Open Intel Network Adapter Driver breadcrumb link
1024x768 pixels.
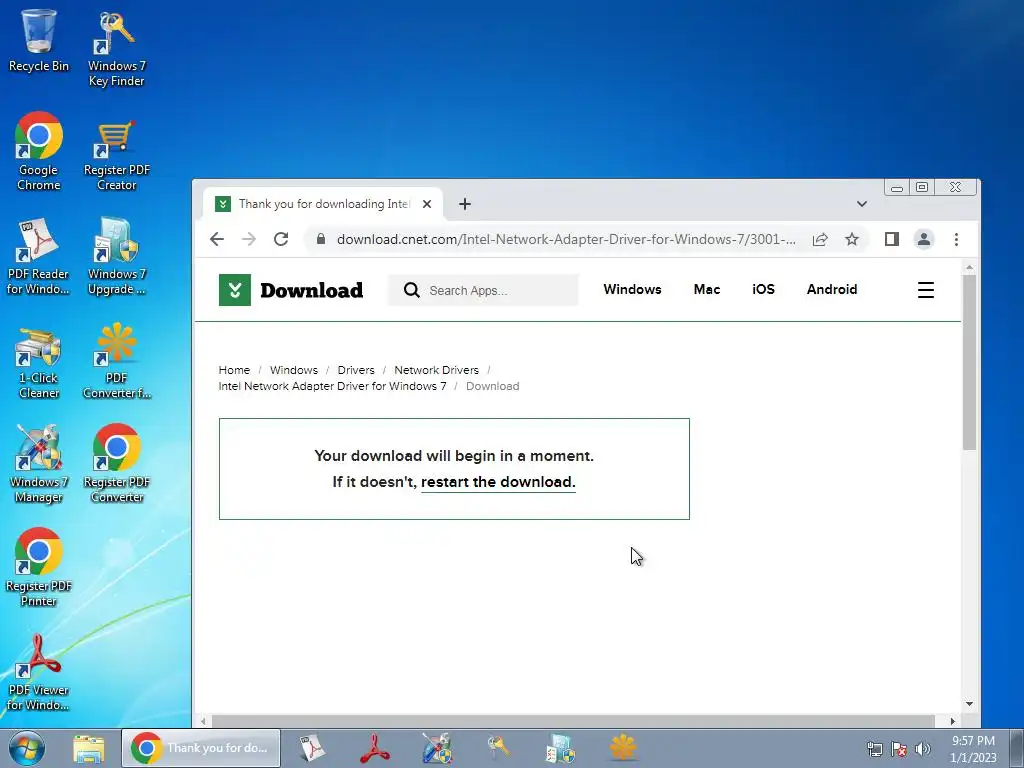(332, 386)
